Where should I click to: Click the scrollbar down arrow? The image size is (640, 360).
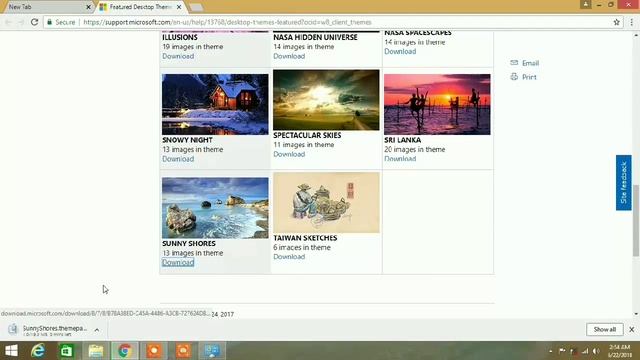click(636, 314)
